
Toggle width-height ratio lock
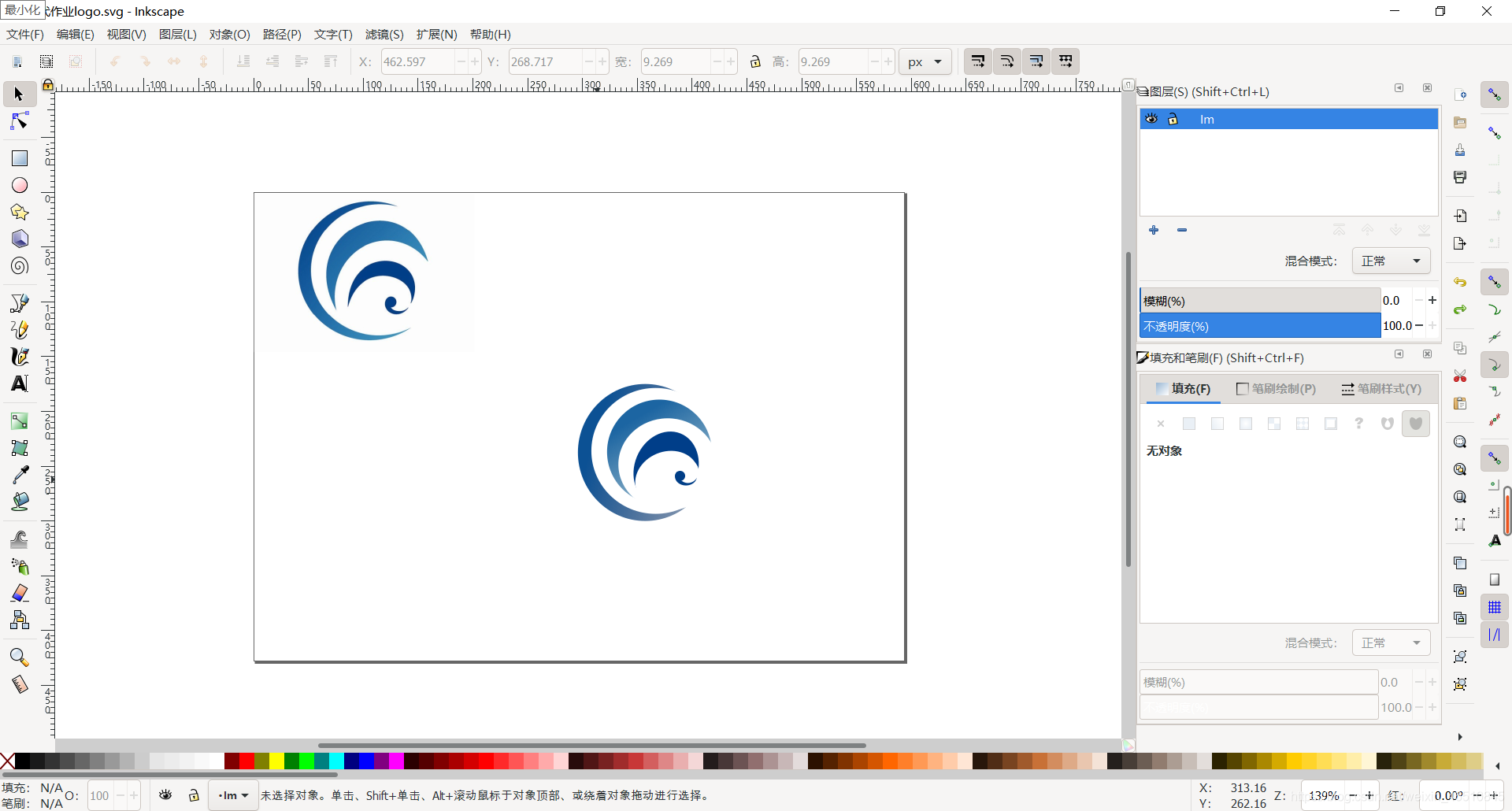coord(755,61)
